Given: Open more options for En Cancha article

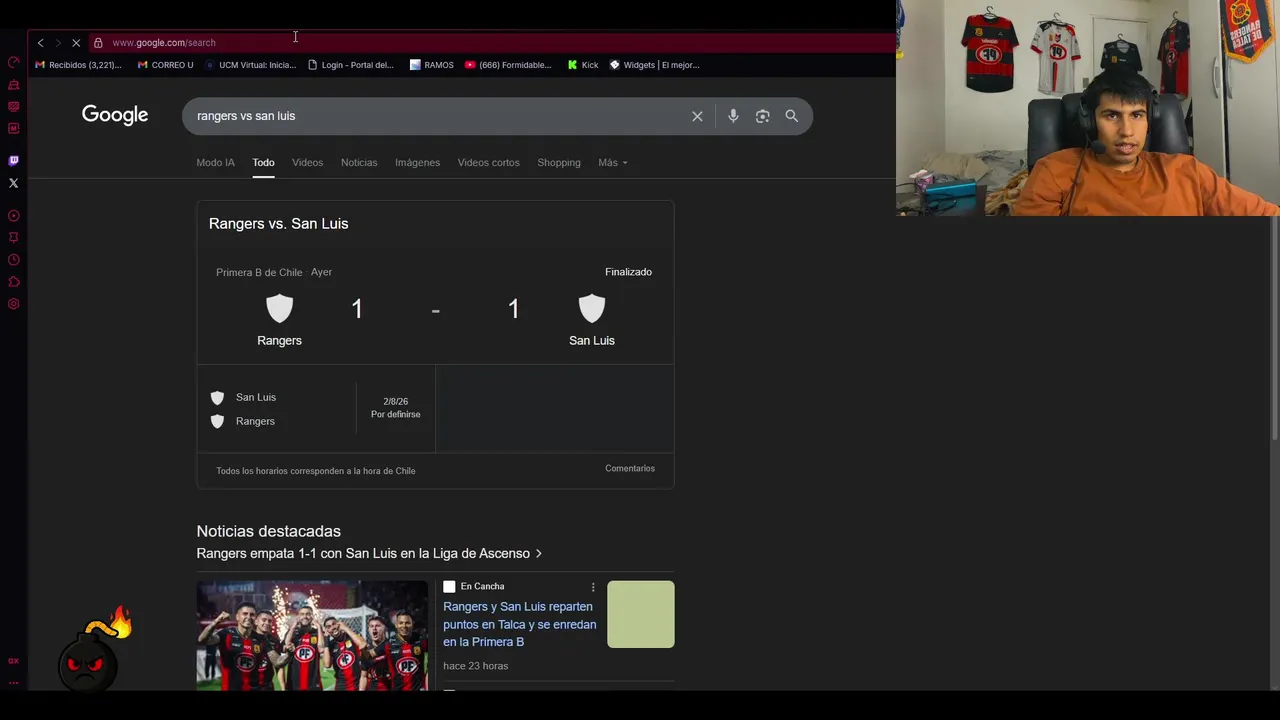Looking at the screenshot, I should 593,587.
